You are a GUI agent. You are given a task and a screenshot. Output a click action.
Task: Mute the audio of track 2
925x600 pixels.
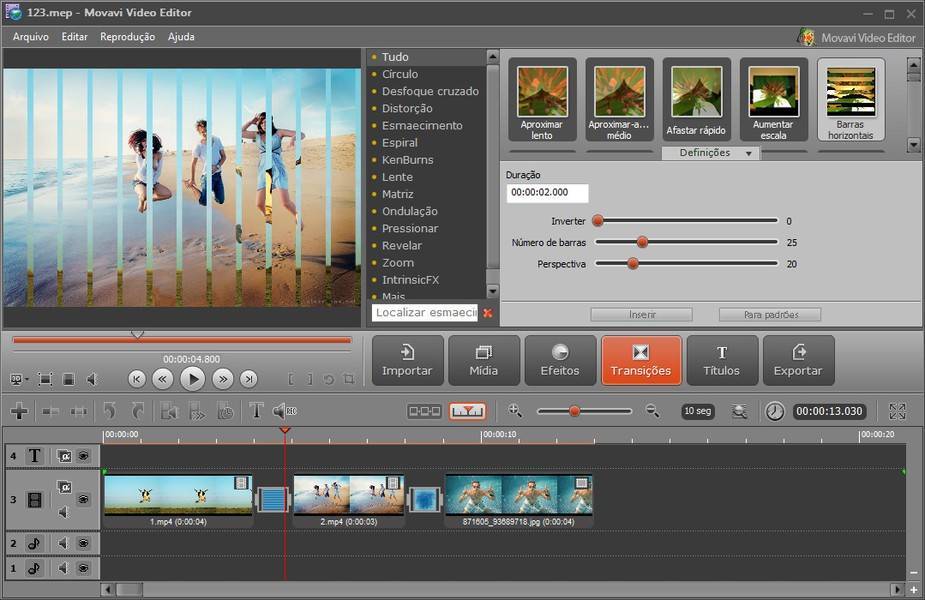63,543
